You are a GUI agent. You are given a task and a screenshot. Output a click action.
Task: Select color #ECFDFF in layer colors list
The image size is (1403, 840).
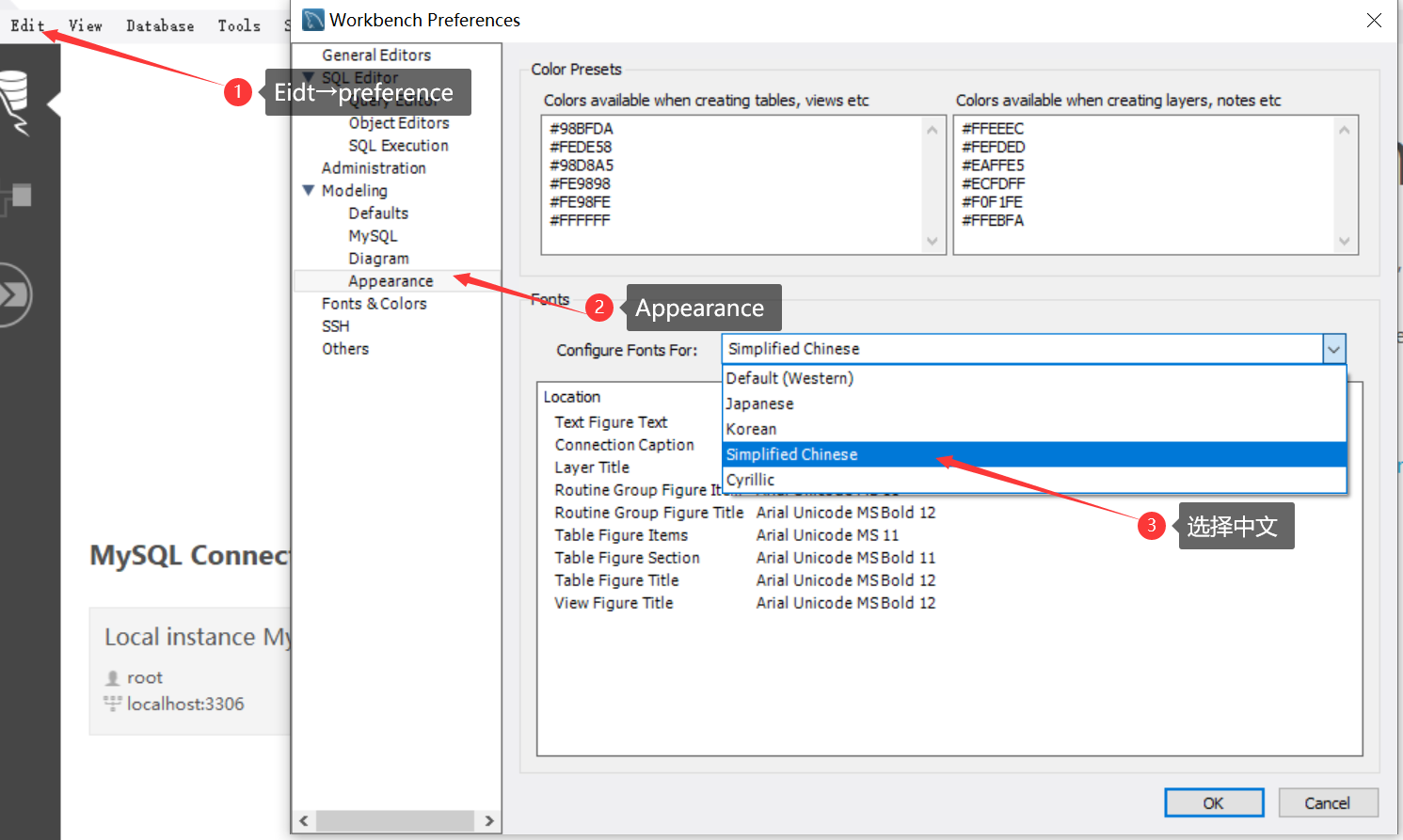(994, 183)
